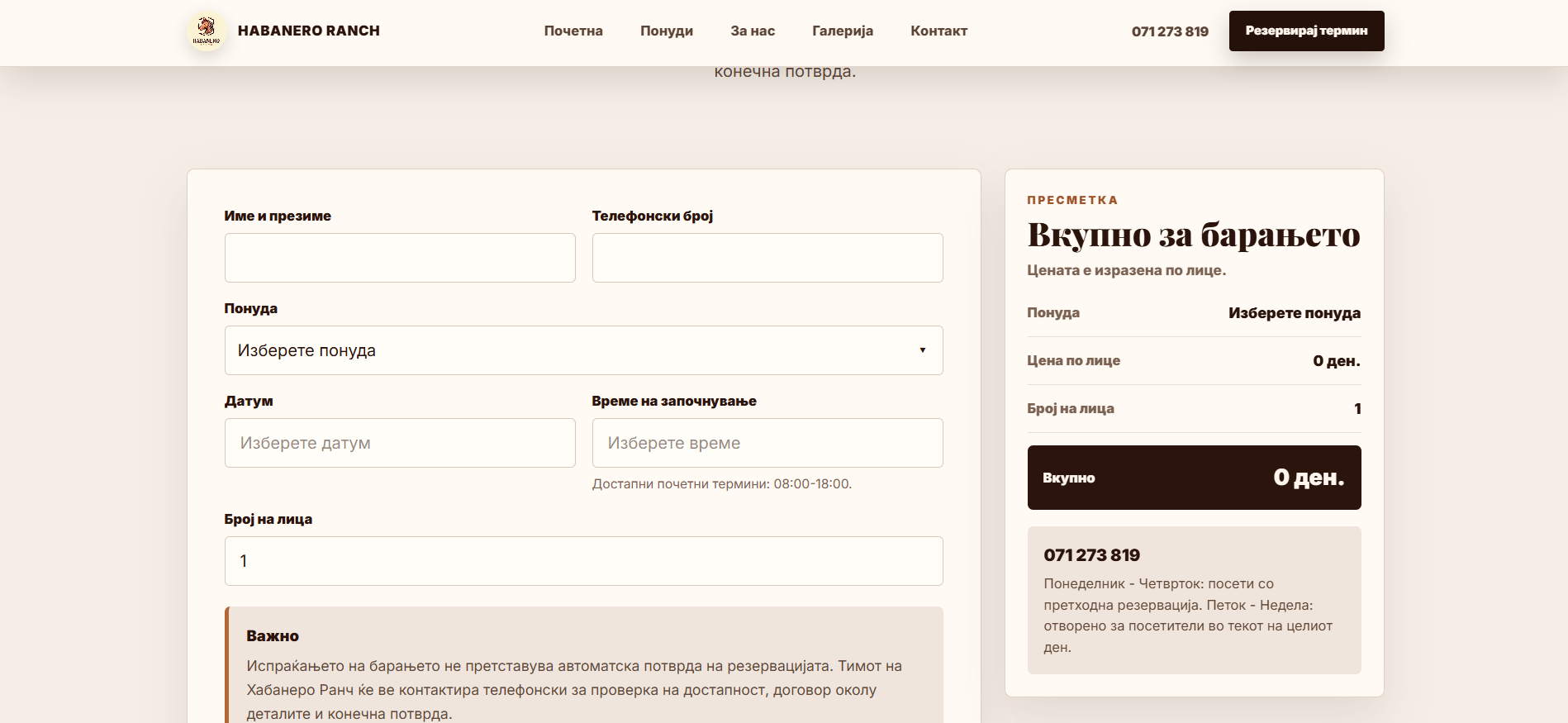The width and height of the screenshot is (1568, 723).
Task: Click the Вкупно за барањето heading
Action: 1194,235
